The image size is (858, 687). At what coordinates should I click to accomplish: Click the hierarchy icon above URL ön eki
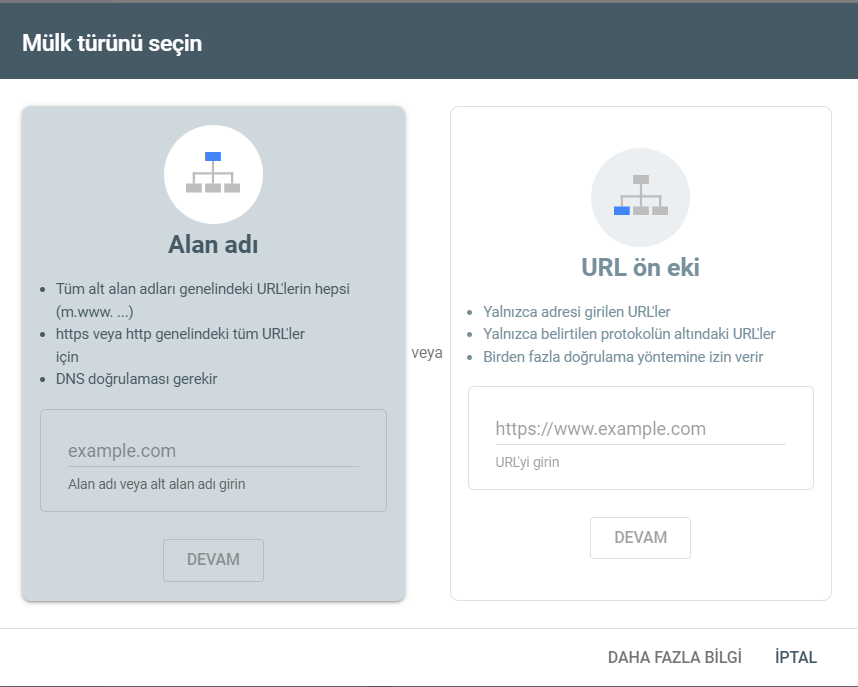640,197
